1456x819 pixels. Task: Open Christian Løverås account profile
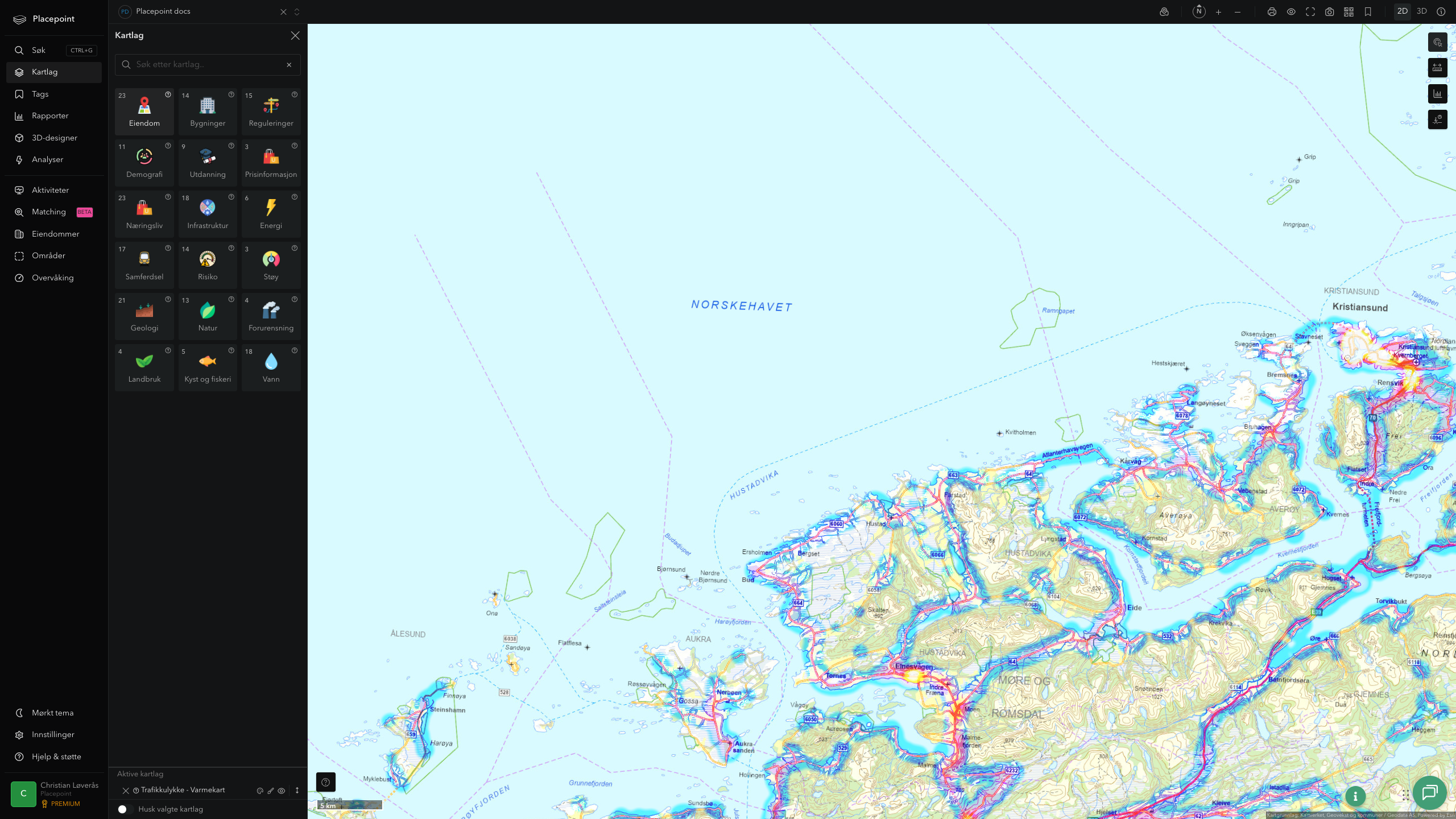tap(54, 794)
